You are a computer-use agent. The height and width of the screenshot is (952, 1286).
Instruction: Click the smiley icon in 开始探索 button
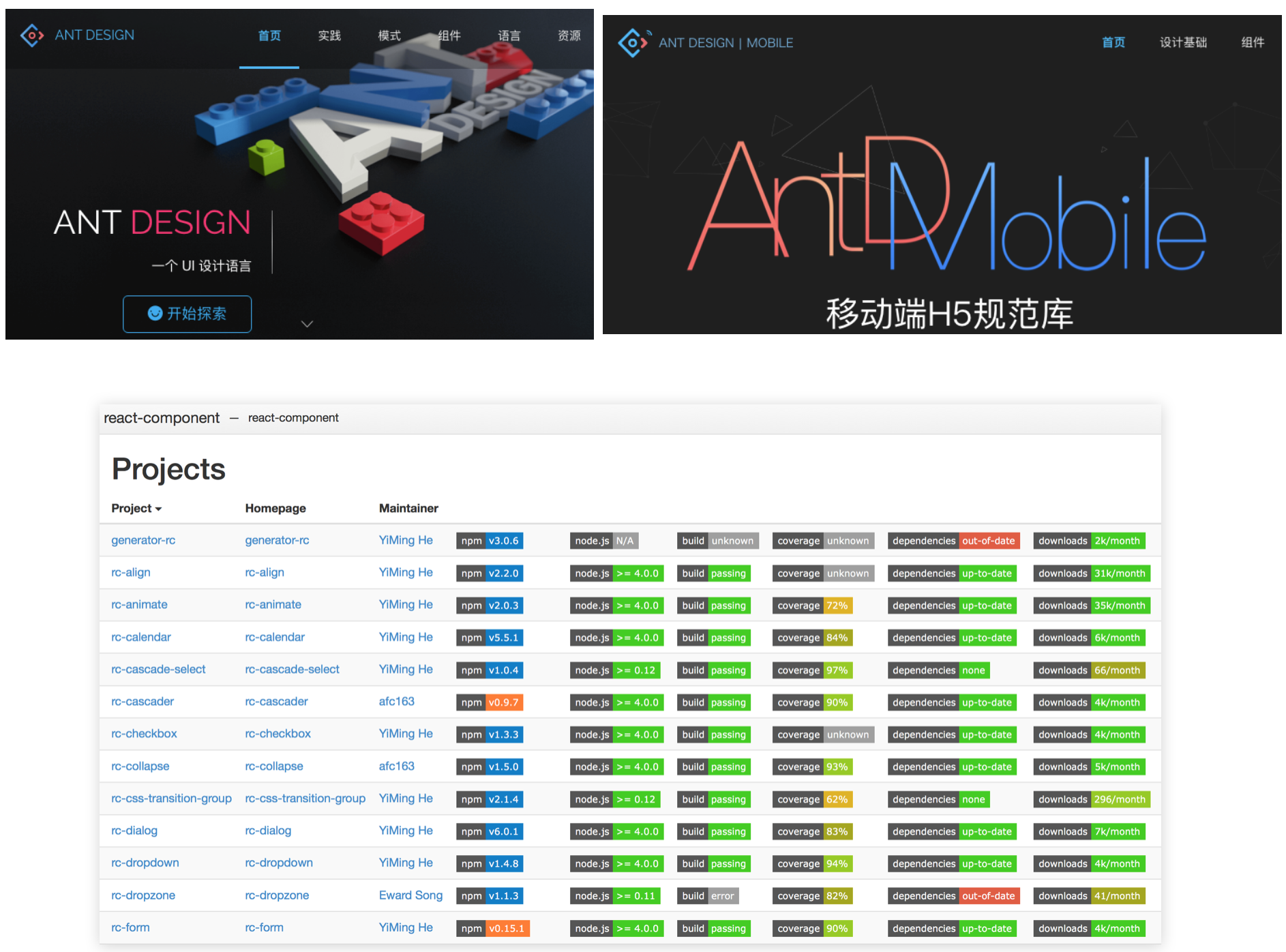155,313
